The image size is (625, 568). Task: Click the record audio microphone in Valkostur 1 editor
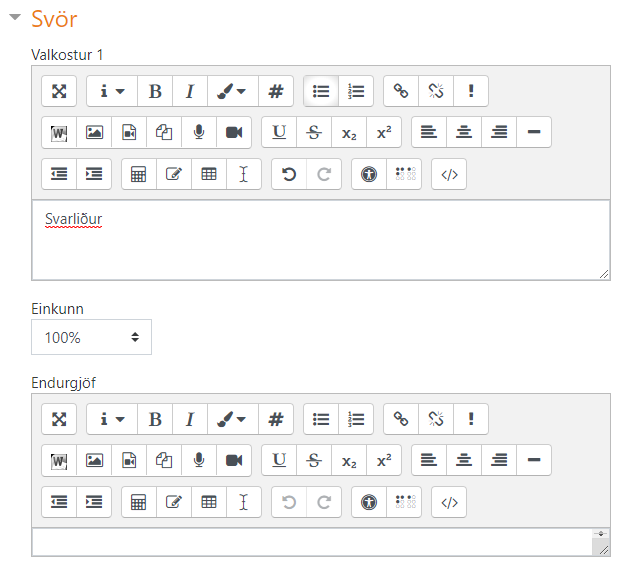point(199,132)
